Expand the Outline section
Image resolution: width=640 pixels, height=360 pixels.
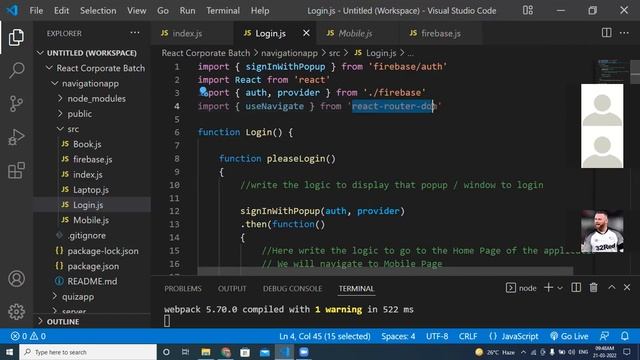(92, 322)
